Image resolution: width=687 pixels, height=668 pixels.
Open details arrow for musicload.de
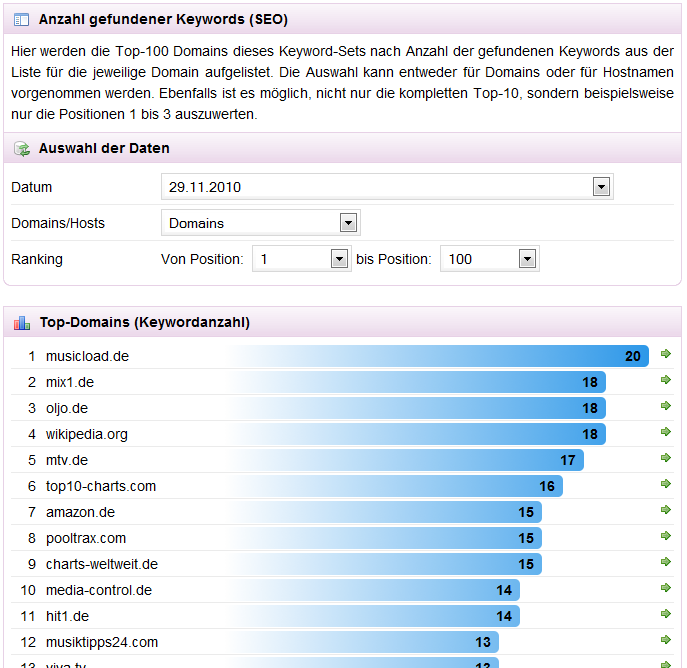666,354
